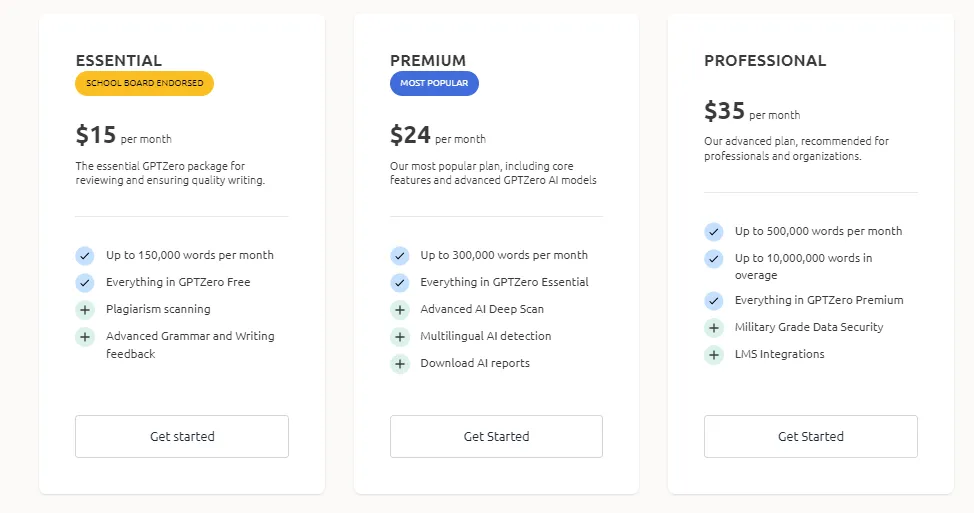Click plus icon next to Advanced AI Deep Scan
974x513 pixels.
pos(400,310)
